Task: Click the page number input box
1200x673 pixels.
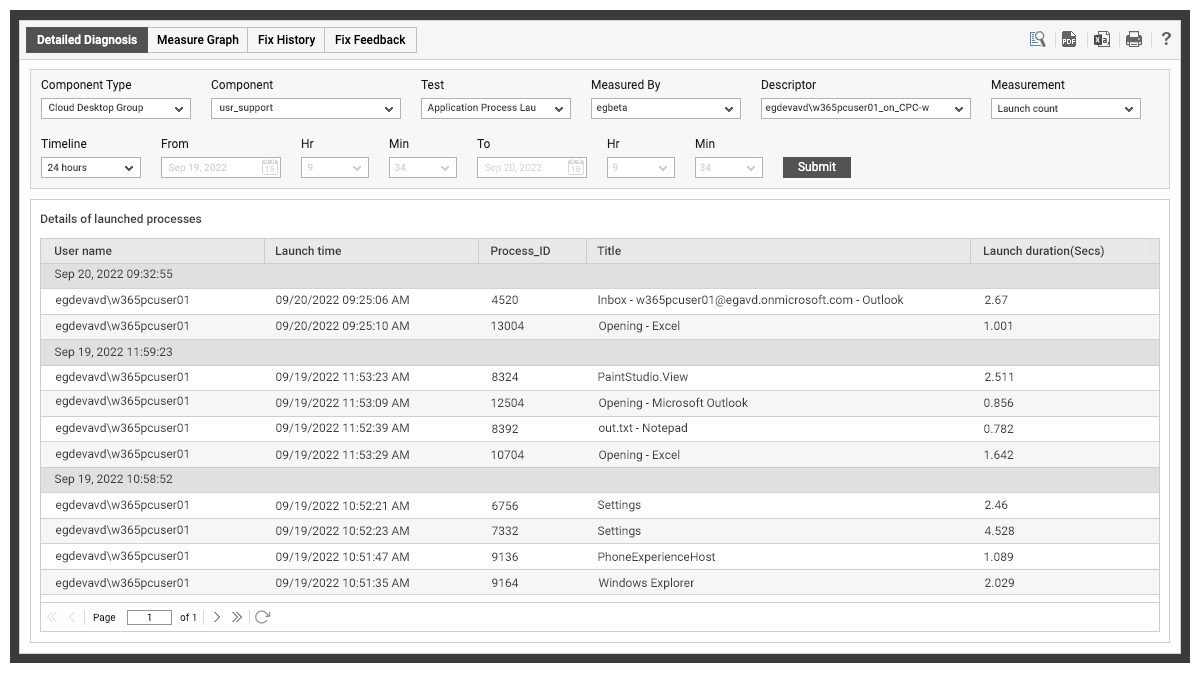Action: [149, 617]
